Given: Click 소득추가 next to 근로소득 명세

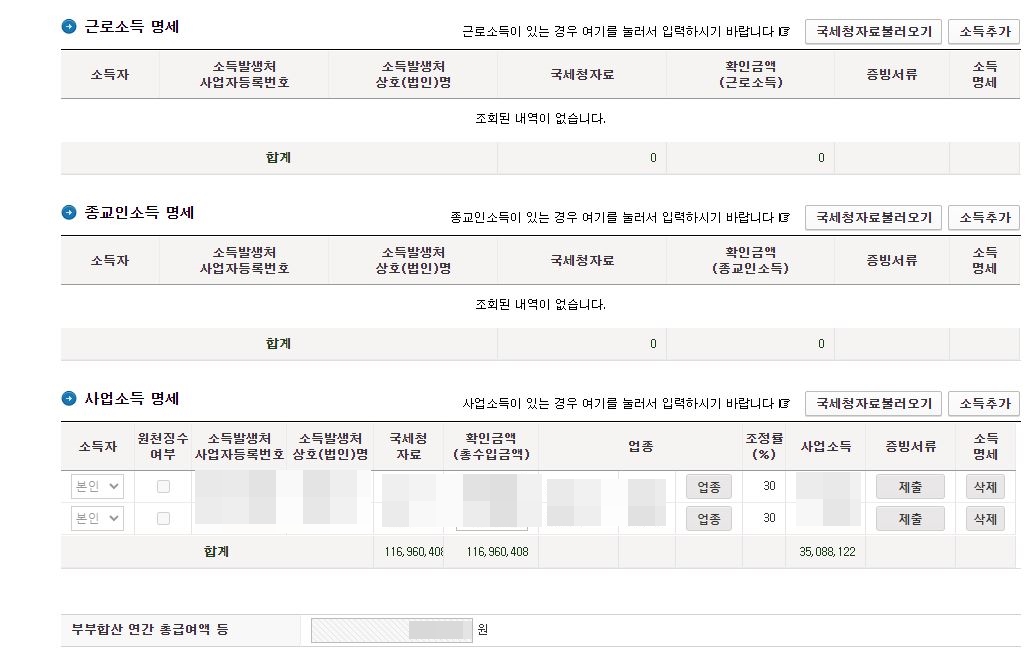Looking at the screenshot, I should [984, 31].
